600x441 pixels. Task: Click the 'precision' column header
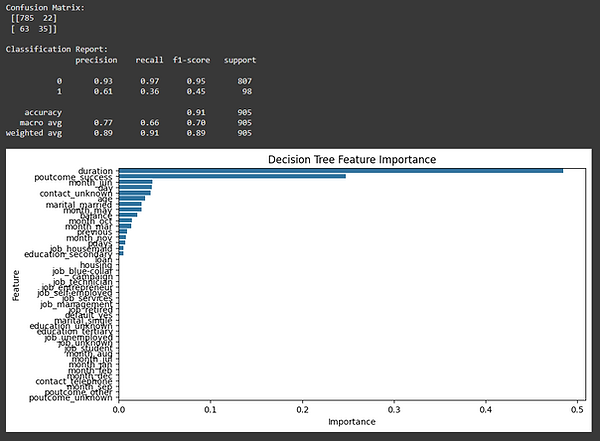point(96,60)
